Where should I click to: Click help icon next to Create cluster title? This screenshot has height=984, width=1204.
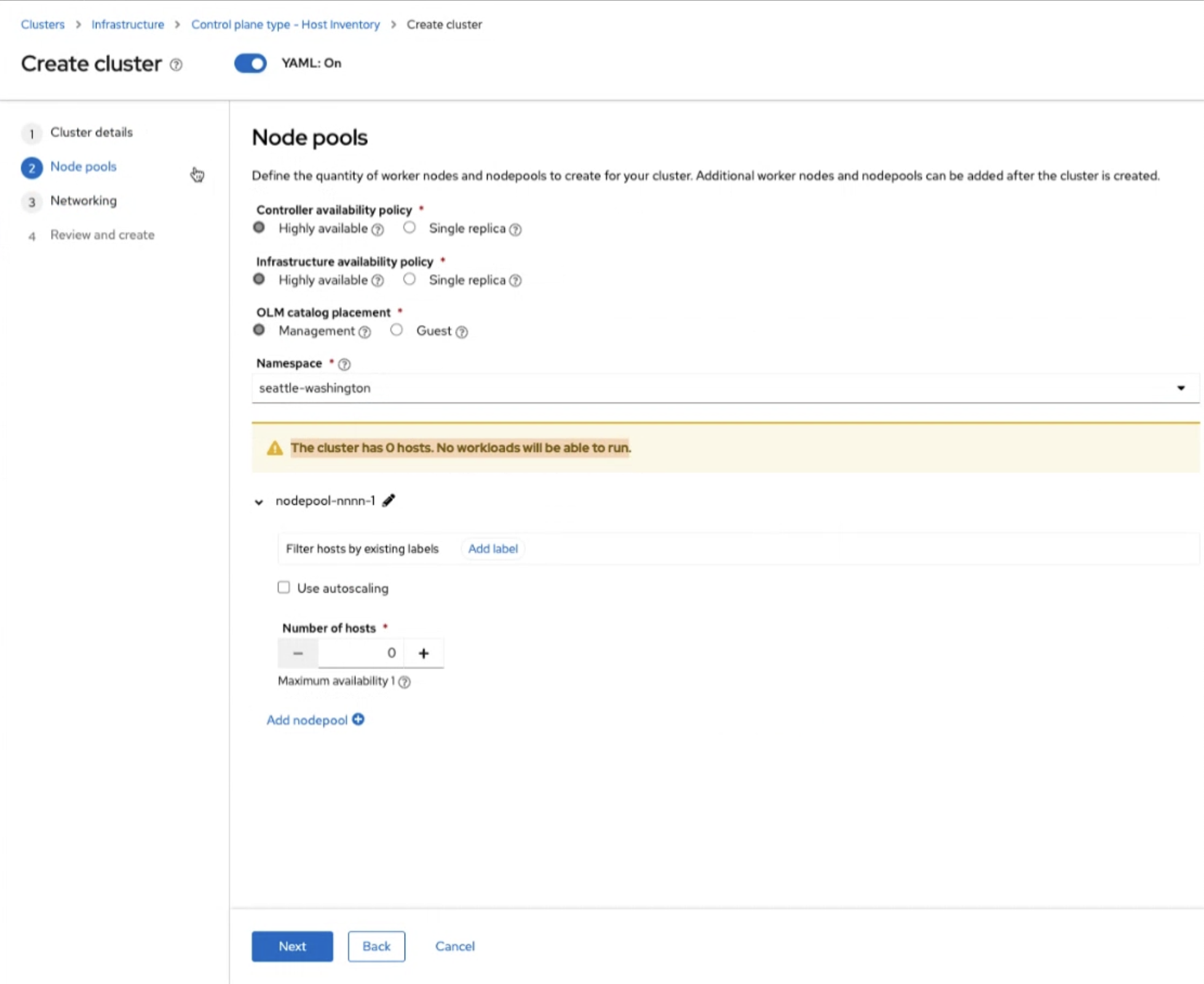[x=176, y=65]
